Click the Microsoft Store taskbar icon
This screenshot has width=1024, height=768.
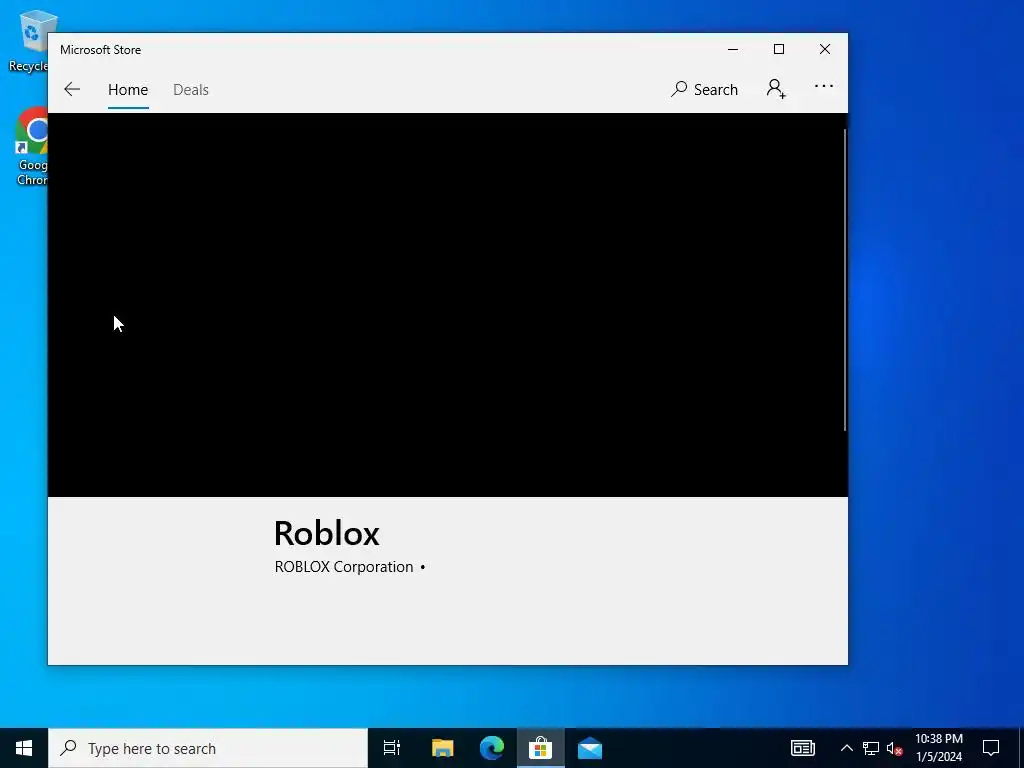[x=541, y=748]
